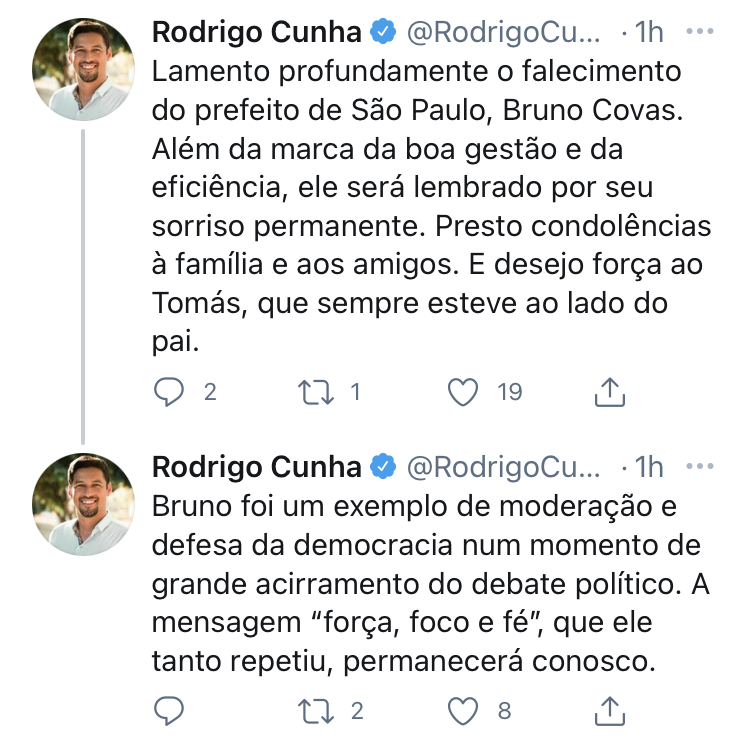Open the more options menu on first tweet
The image size is (750, 742).
(700, 31)
